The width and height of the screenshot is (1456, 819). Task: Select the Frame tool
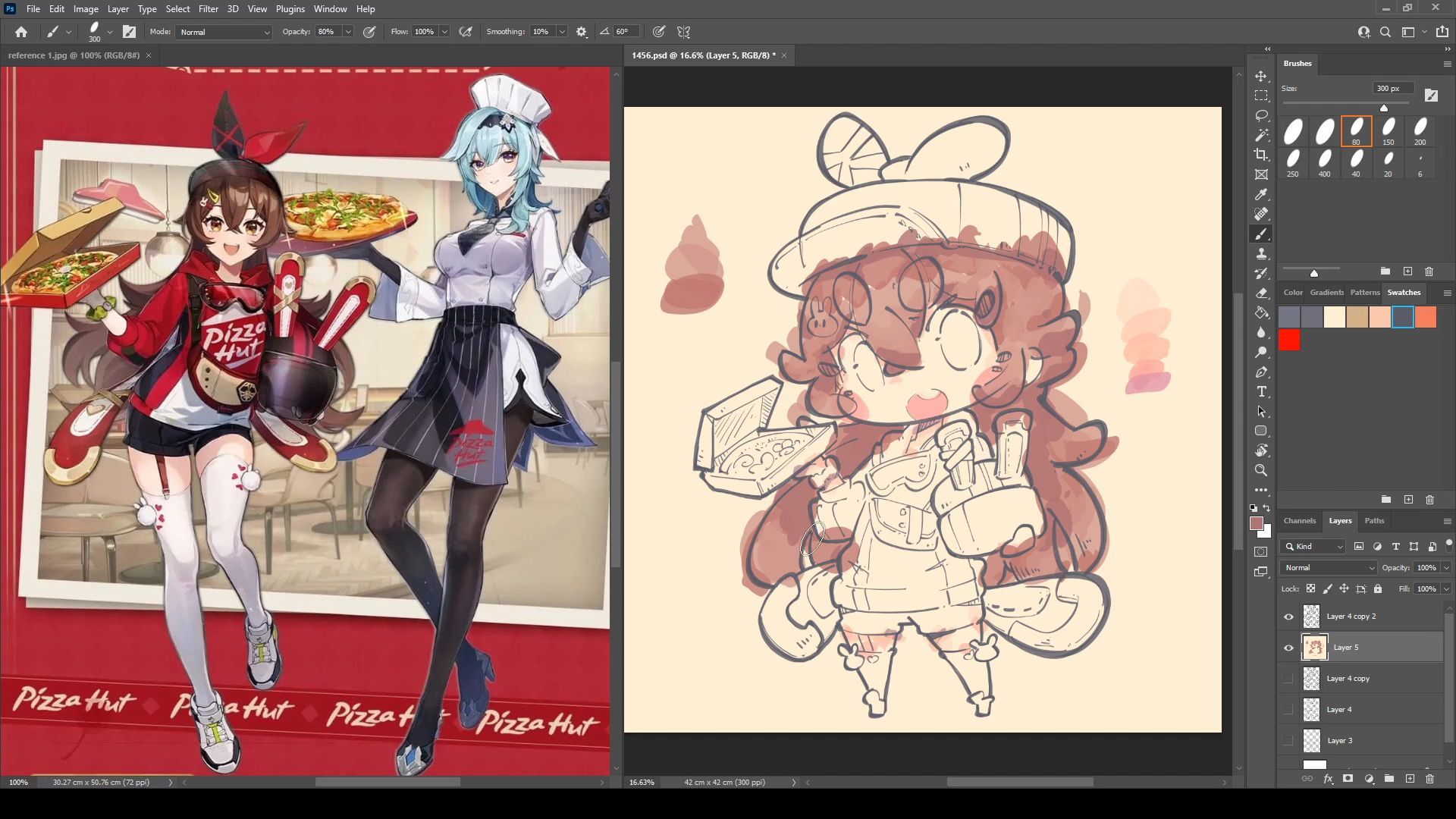(1261, 174)
